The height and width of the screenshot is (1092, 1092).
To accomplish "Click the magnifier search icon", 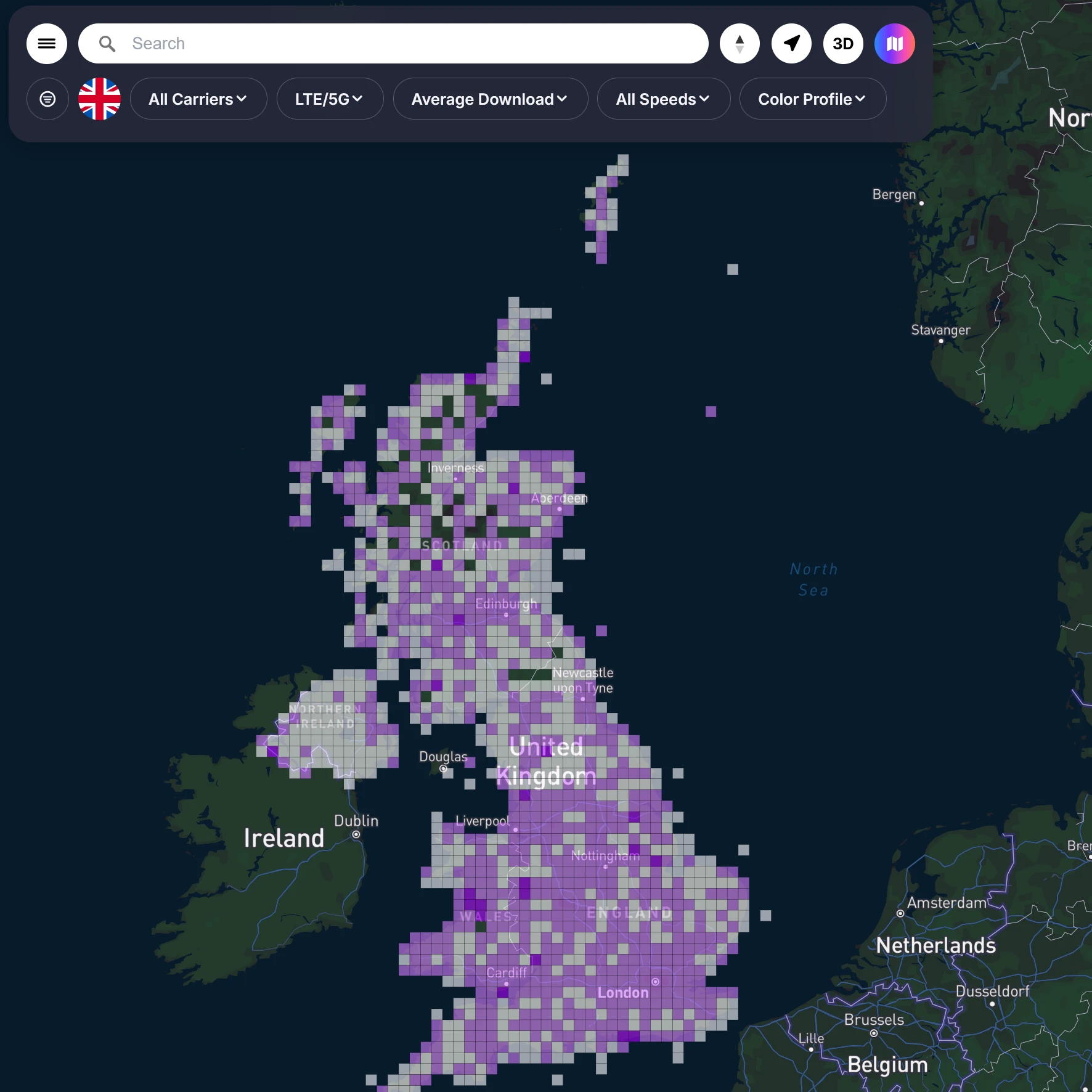I will coord(107,44).
